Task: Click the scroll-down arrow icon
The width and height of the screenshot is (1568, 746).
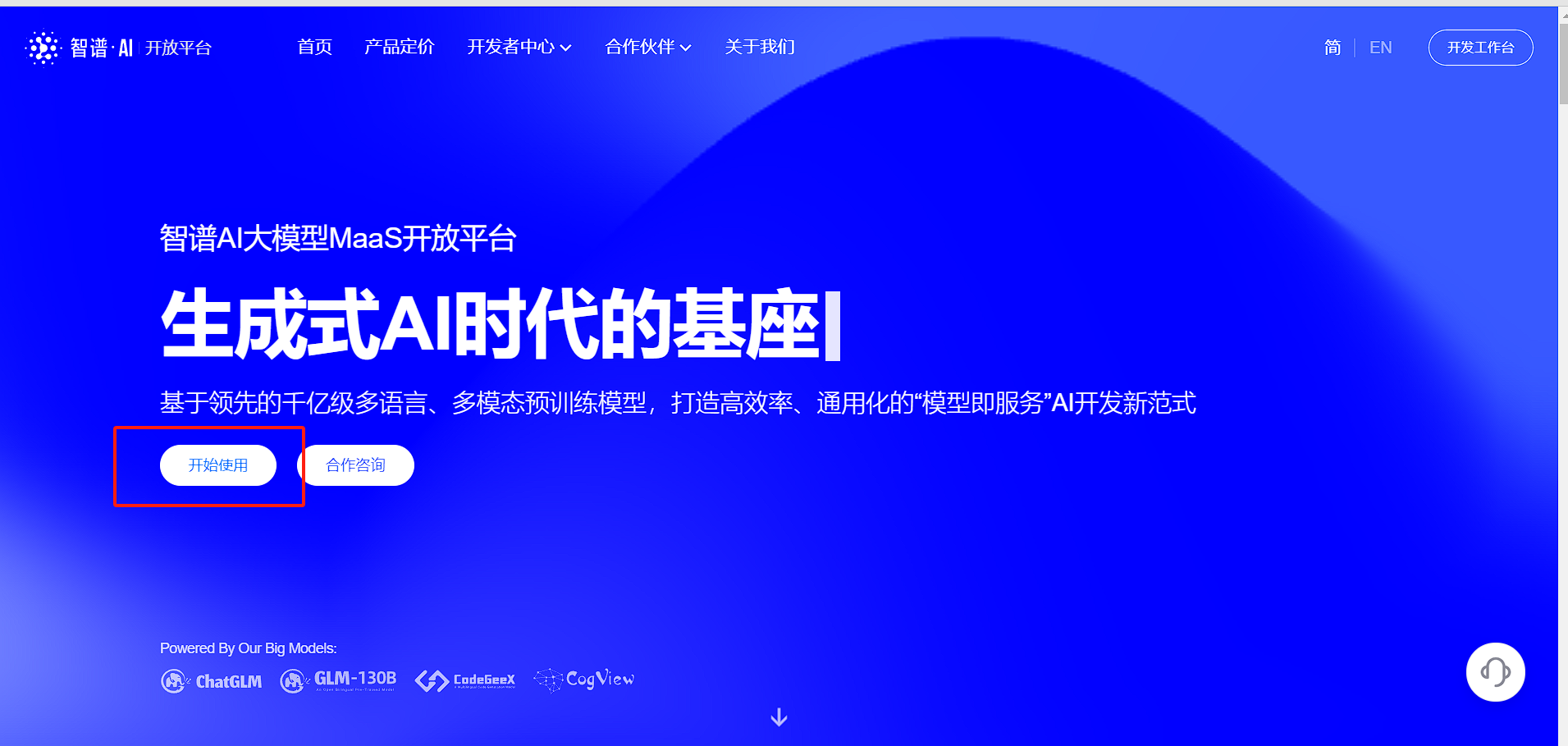Action: coord(779,717)
